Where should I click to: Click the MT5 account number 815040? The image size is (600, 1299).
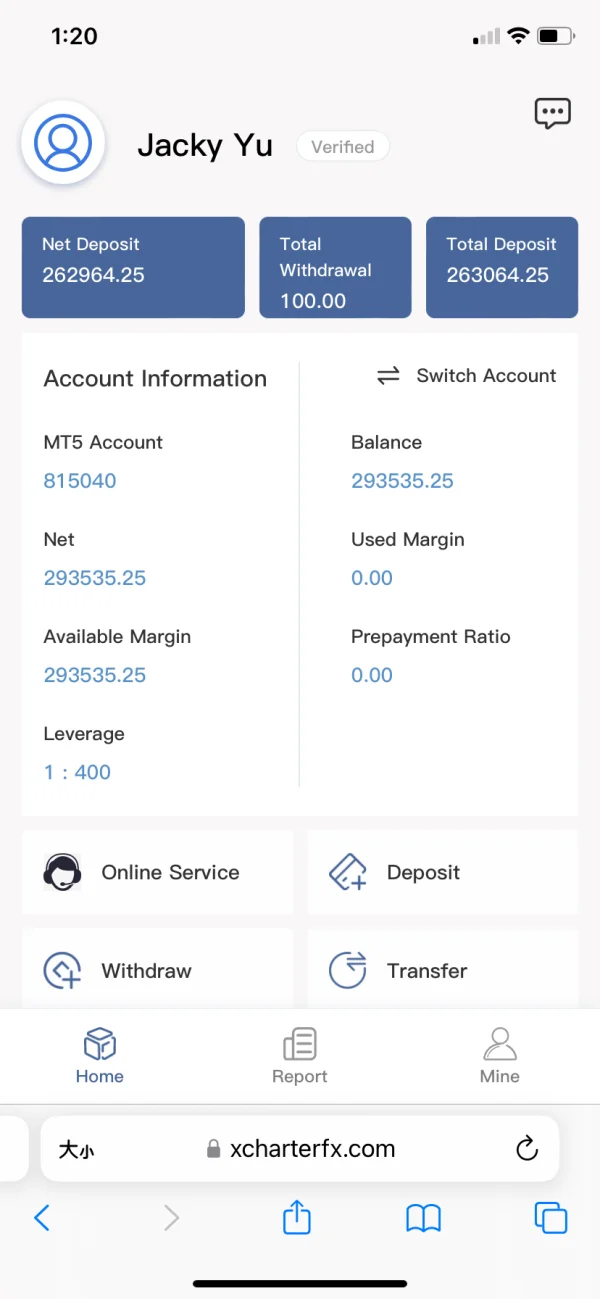(80, 481)
